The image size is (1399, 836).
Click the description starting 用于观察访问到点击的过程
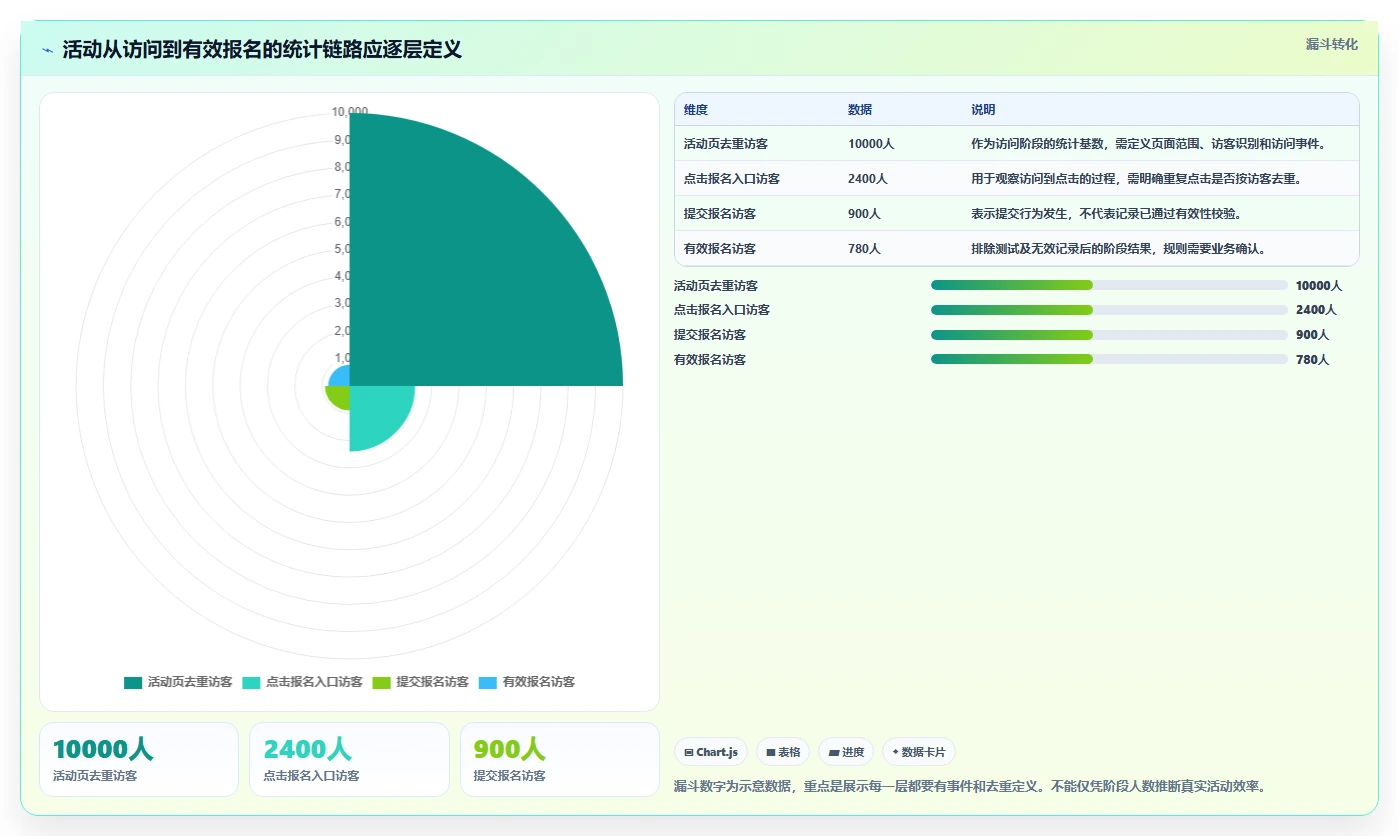1136,179
